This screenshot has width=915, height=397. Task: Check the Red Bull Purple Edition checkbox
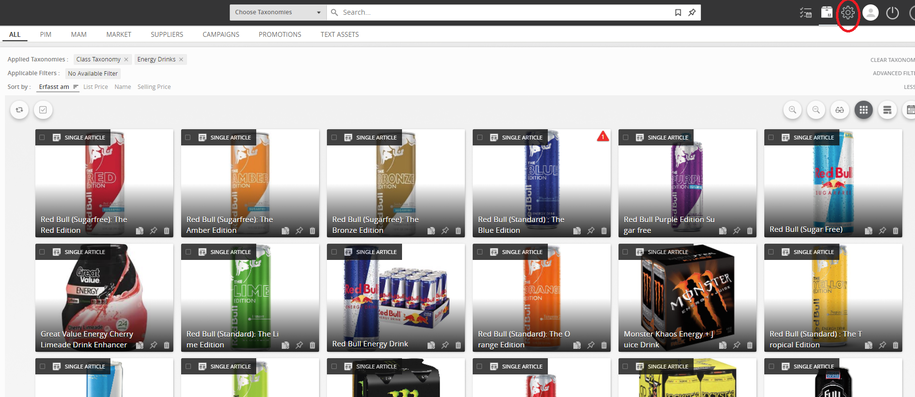pos(626,137)
